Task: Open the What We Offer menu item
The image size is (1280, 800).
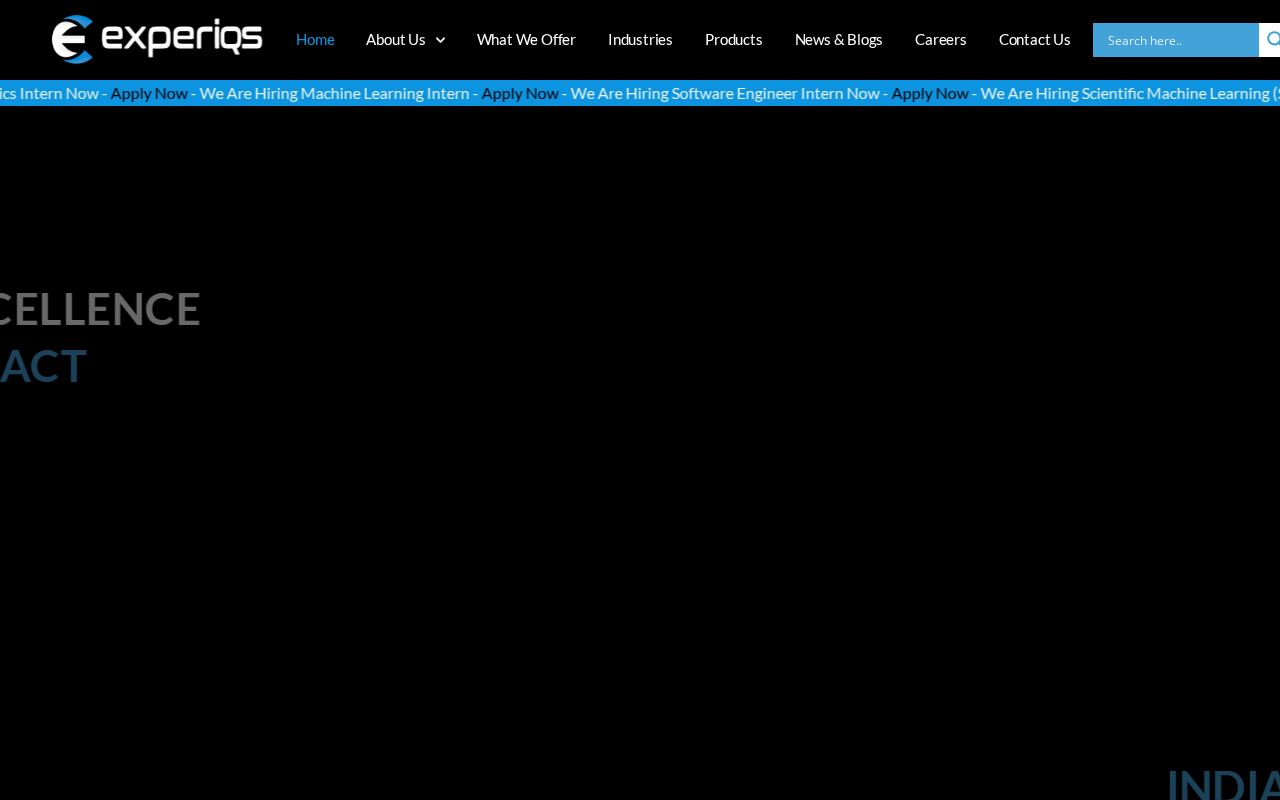Action: tap(526, 40)
